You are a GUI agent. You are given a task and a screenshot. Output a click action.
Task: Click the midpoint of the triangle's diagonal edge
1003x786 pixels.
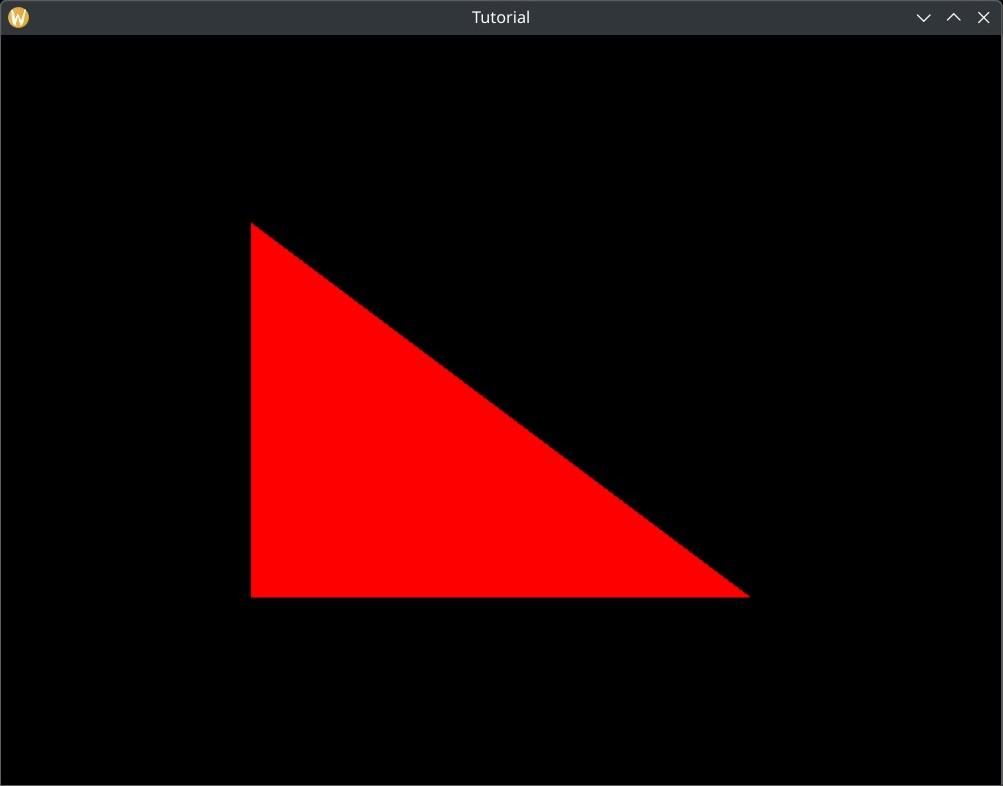coord(500,410)
